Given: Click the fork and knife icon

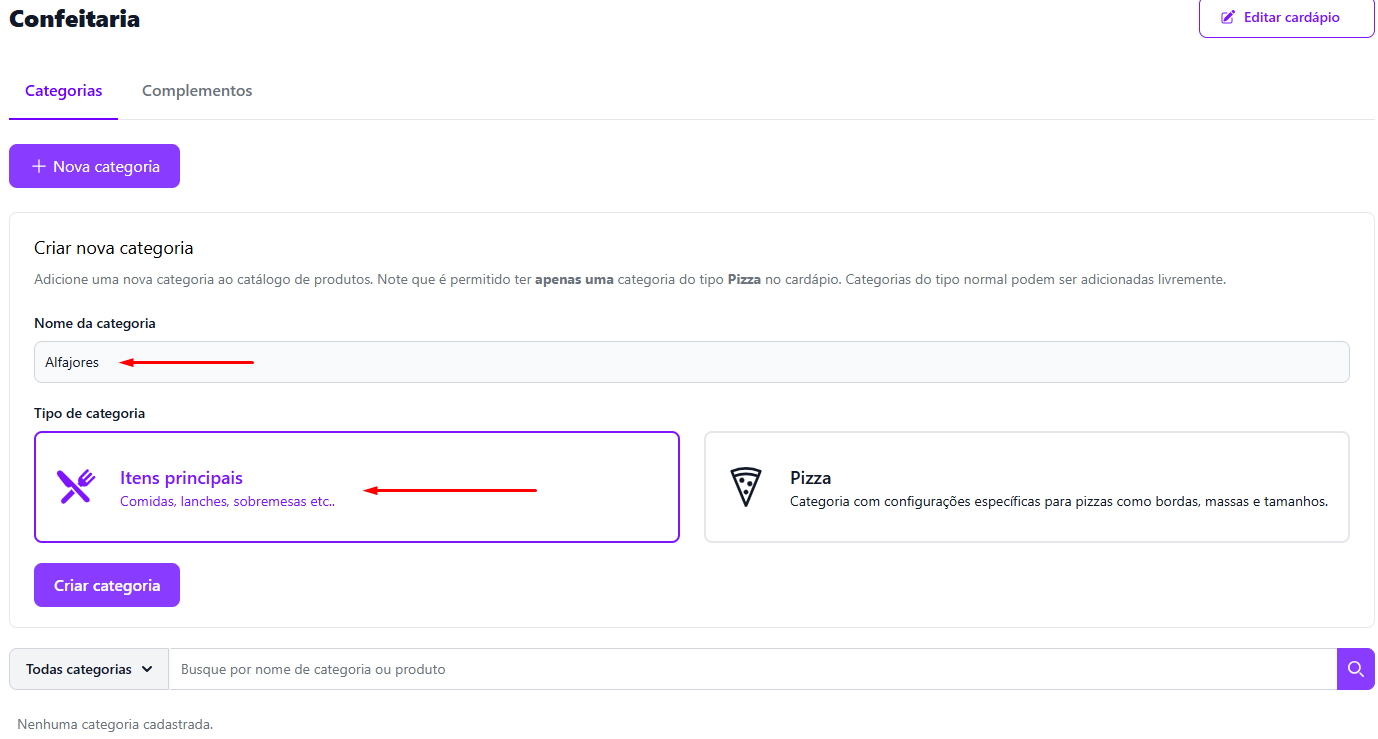Looking at the screenshot, I should [75, 487].
